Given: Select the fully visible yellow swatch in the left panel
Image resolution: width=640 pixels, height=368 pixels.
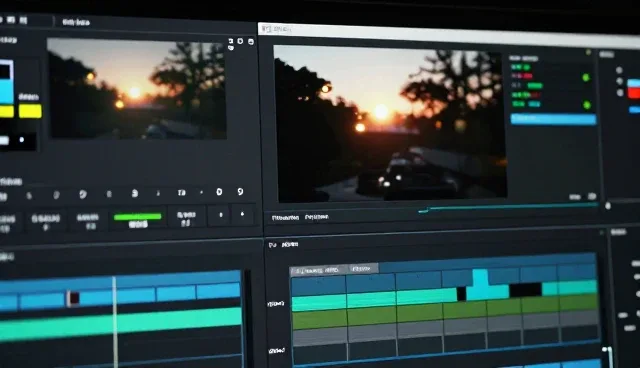Looking at the screenshot, I should coord(30,111).
